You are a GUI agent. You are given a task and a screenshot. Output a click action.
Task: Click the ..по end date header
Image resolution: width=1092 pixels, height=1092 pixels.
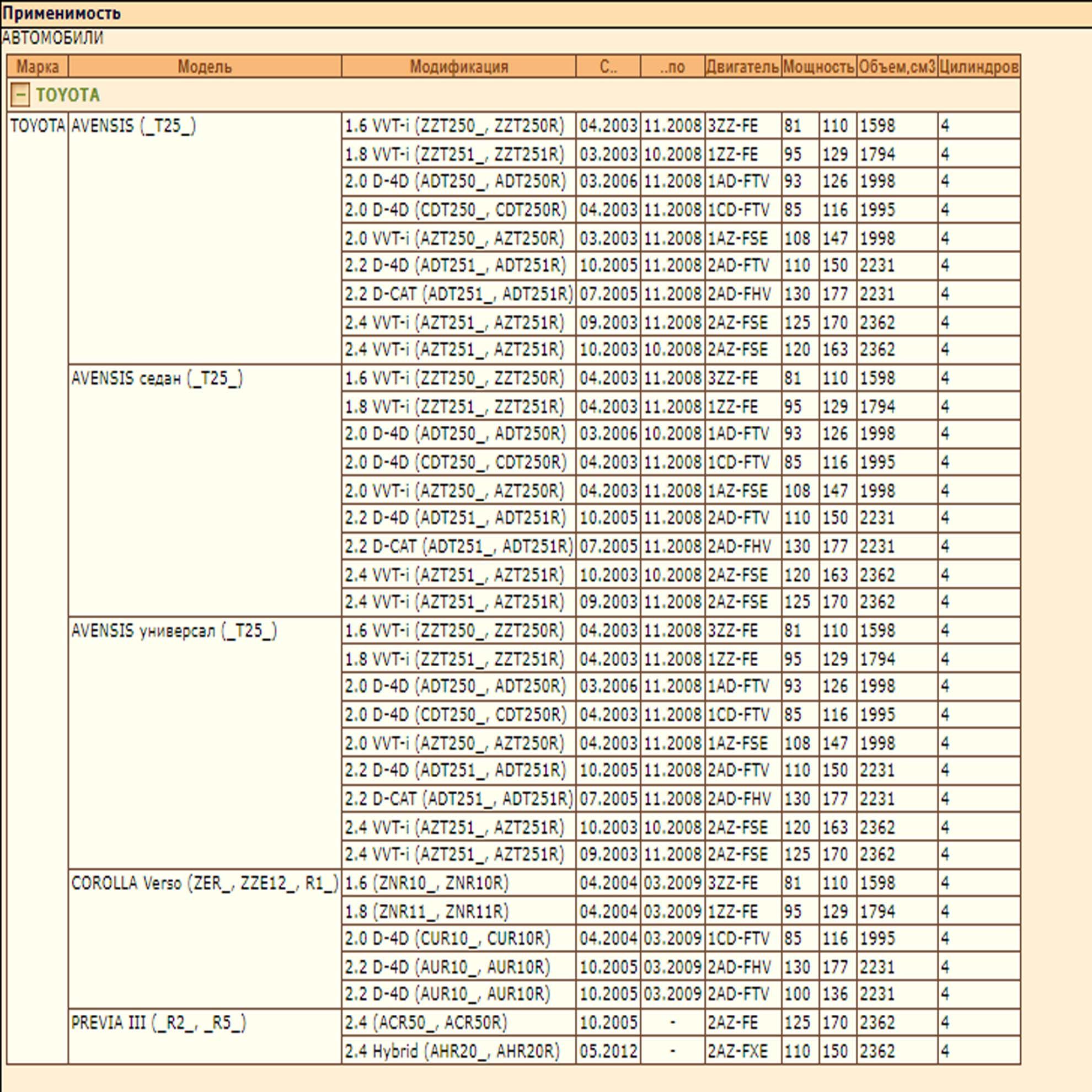click(x=673, y=67)
